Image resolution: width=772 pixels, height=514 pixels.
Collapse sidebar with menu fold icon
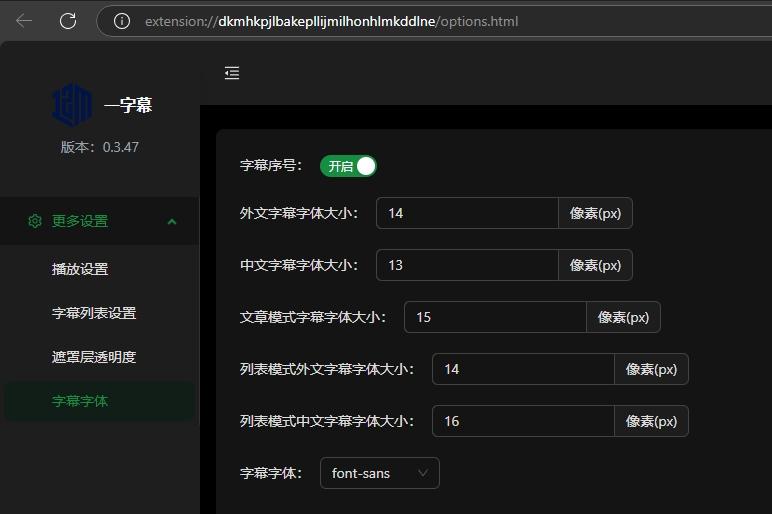tap(232, 73)
